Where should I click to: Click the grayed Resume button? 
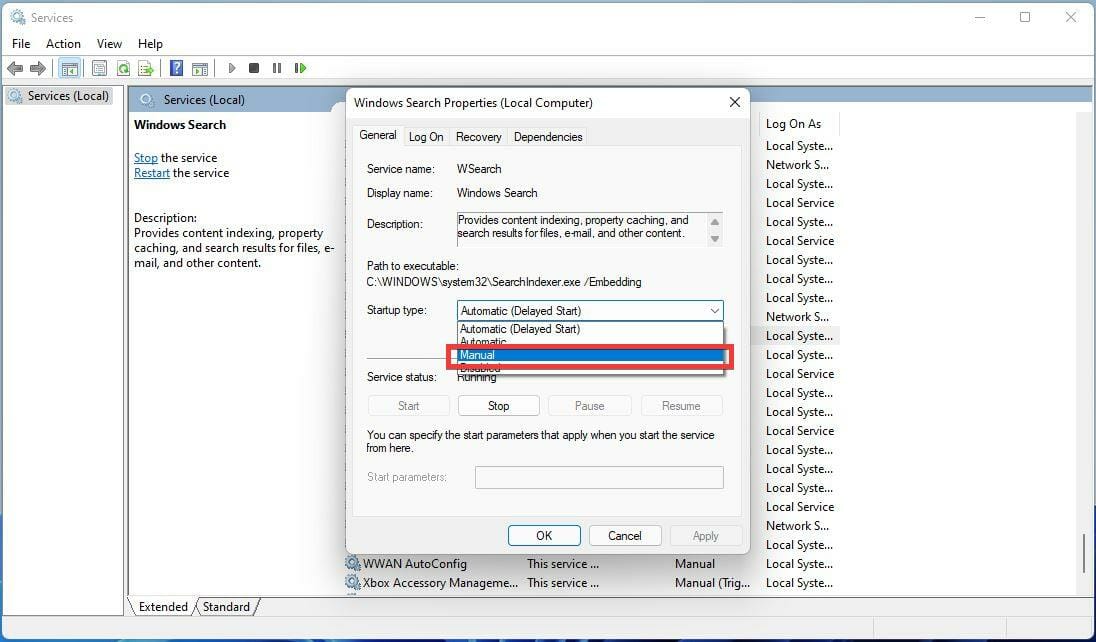[681, 406]
